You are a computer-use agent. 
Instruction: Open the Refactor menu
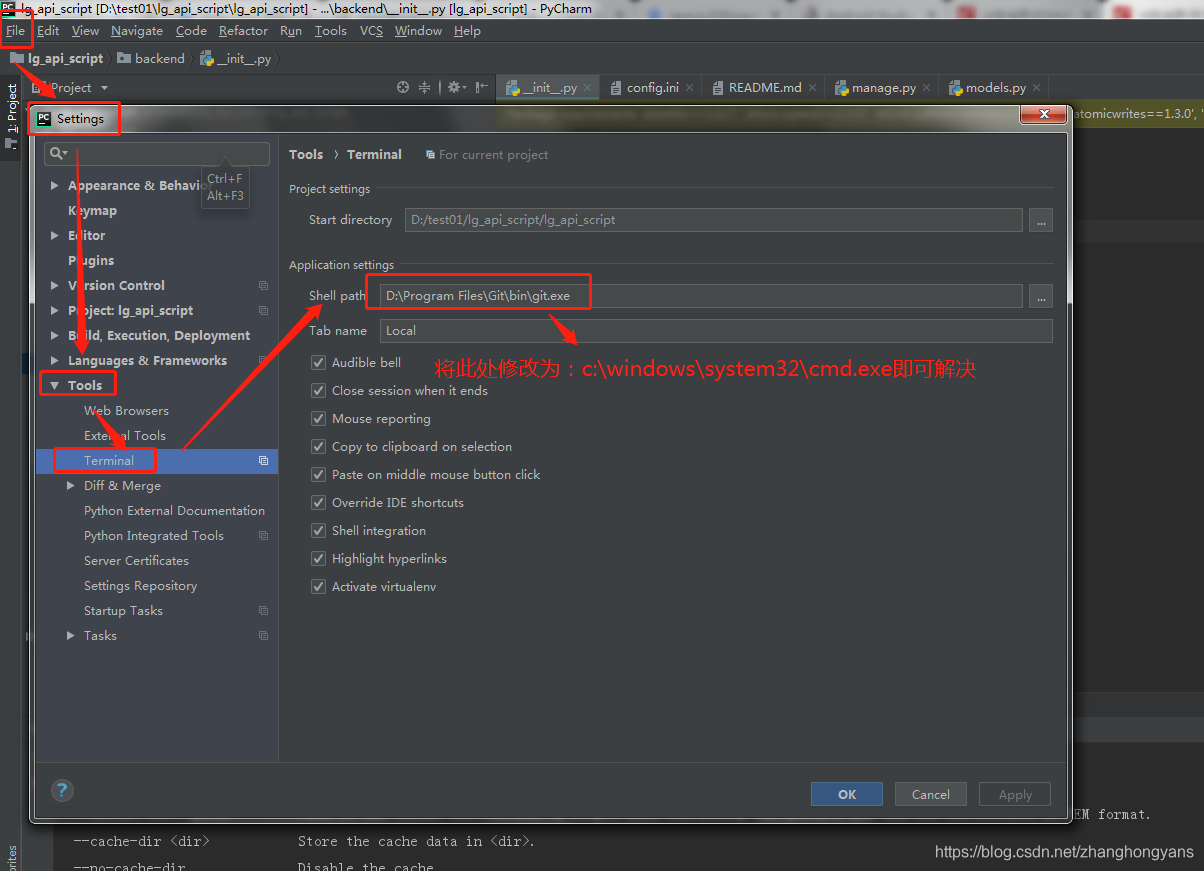[244, 31]
